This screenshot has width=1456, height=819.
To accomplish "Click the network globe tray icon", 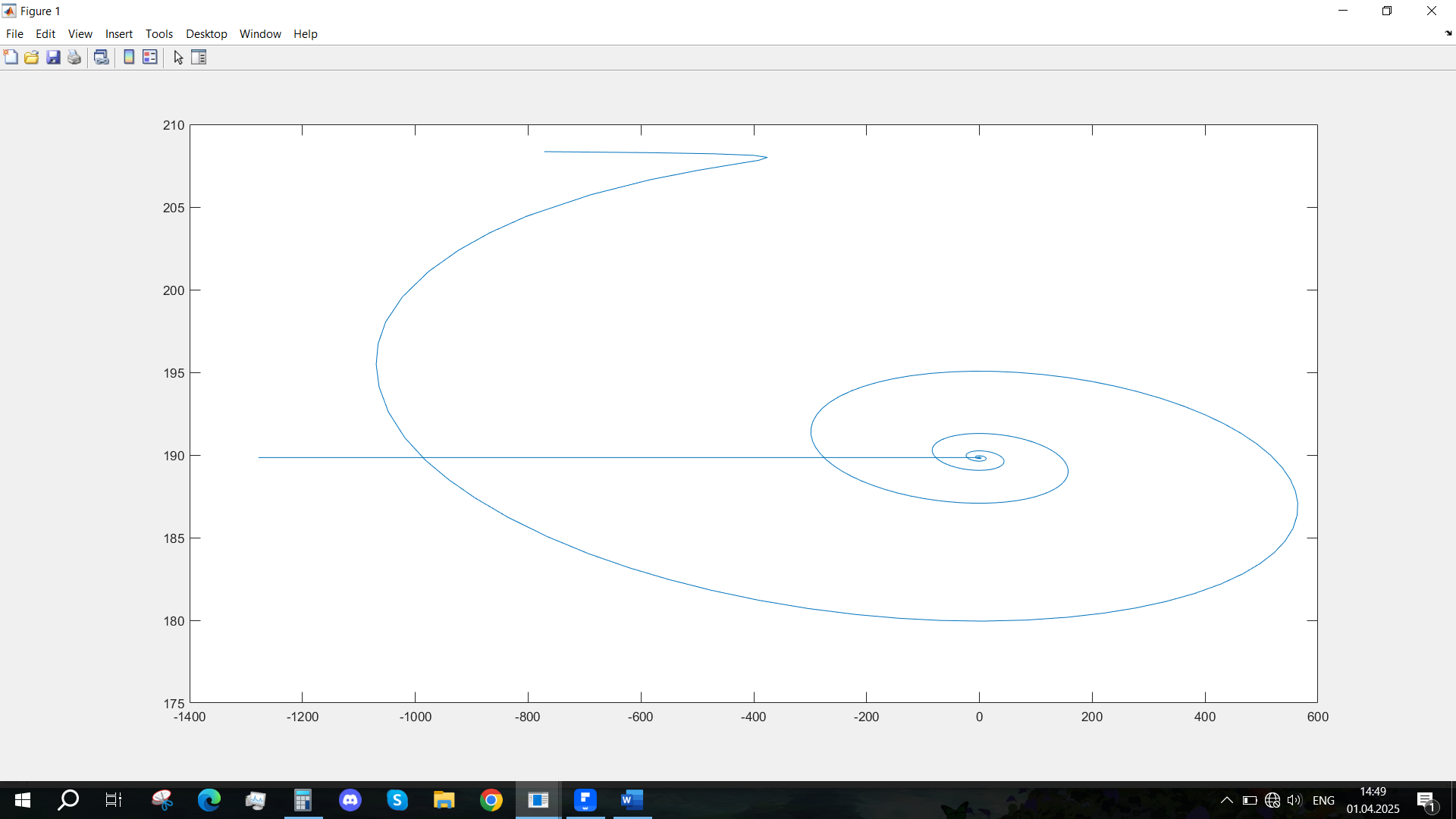I will coord(1272,800).
